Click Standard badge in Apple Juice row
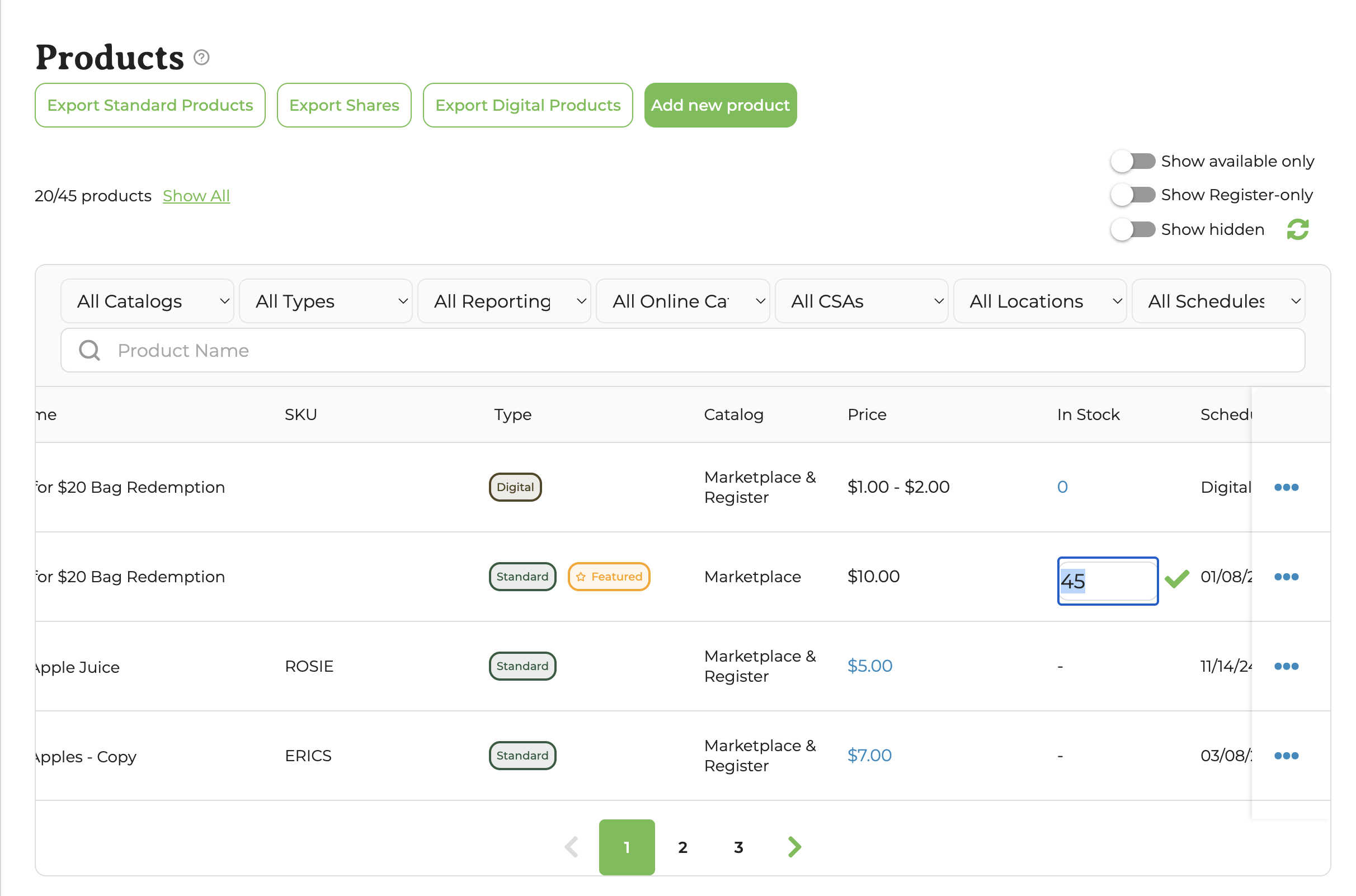1356x896 pixels. (x=522, y=666)
